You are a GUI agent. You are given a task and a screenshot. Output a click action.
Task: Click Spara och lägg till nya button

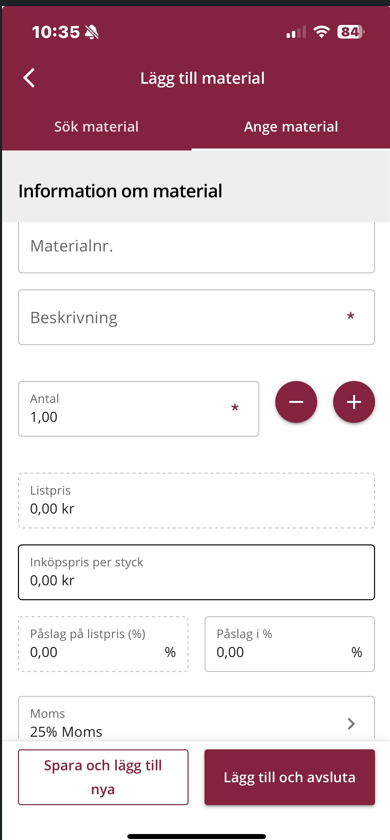[103, 777]
